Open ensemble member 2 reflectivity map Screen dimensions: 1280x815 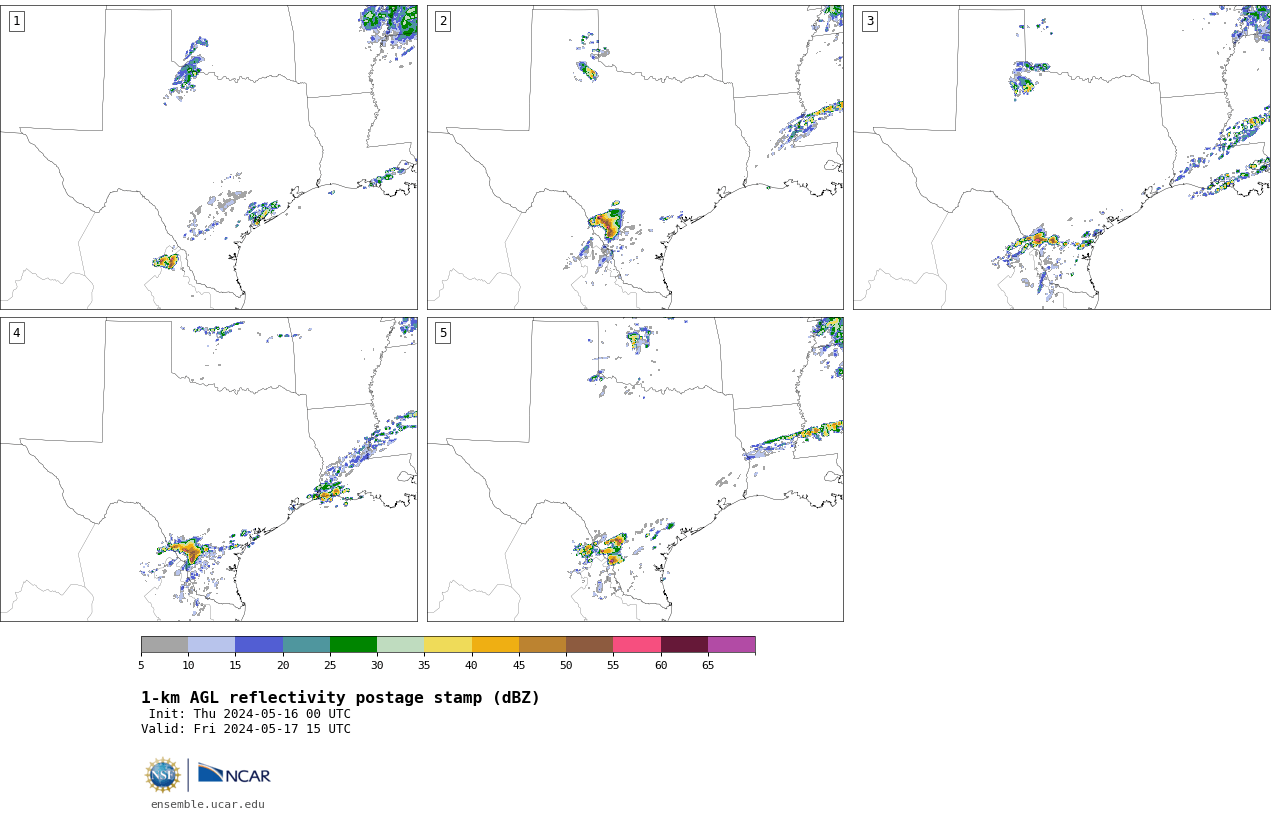coord(635,157)
